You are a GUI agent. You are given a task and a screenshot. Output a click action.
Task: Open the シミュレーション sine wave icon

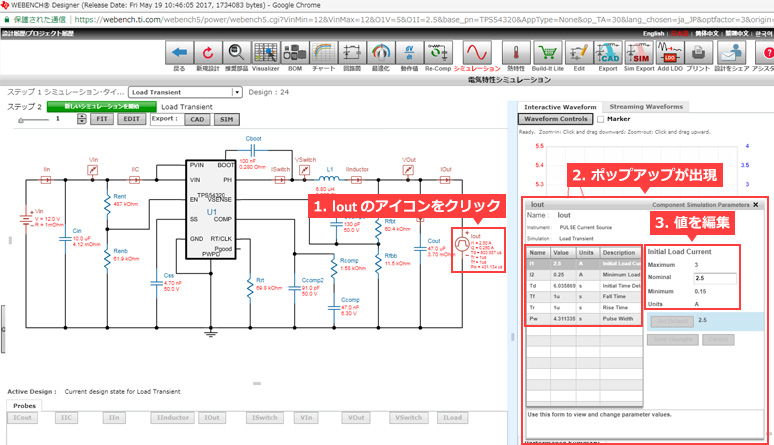coord(477,52)
